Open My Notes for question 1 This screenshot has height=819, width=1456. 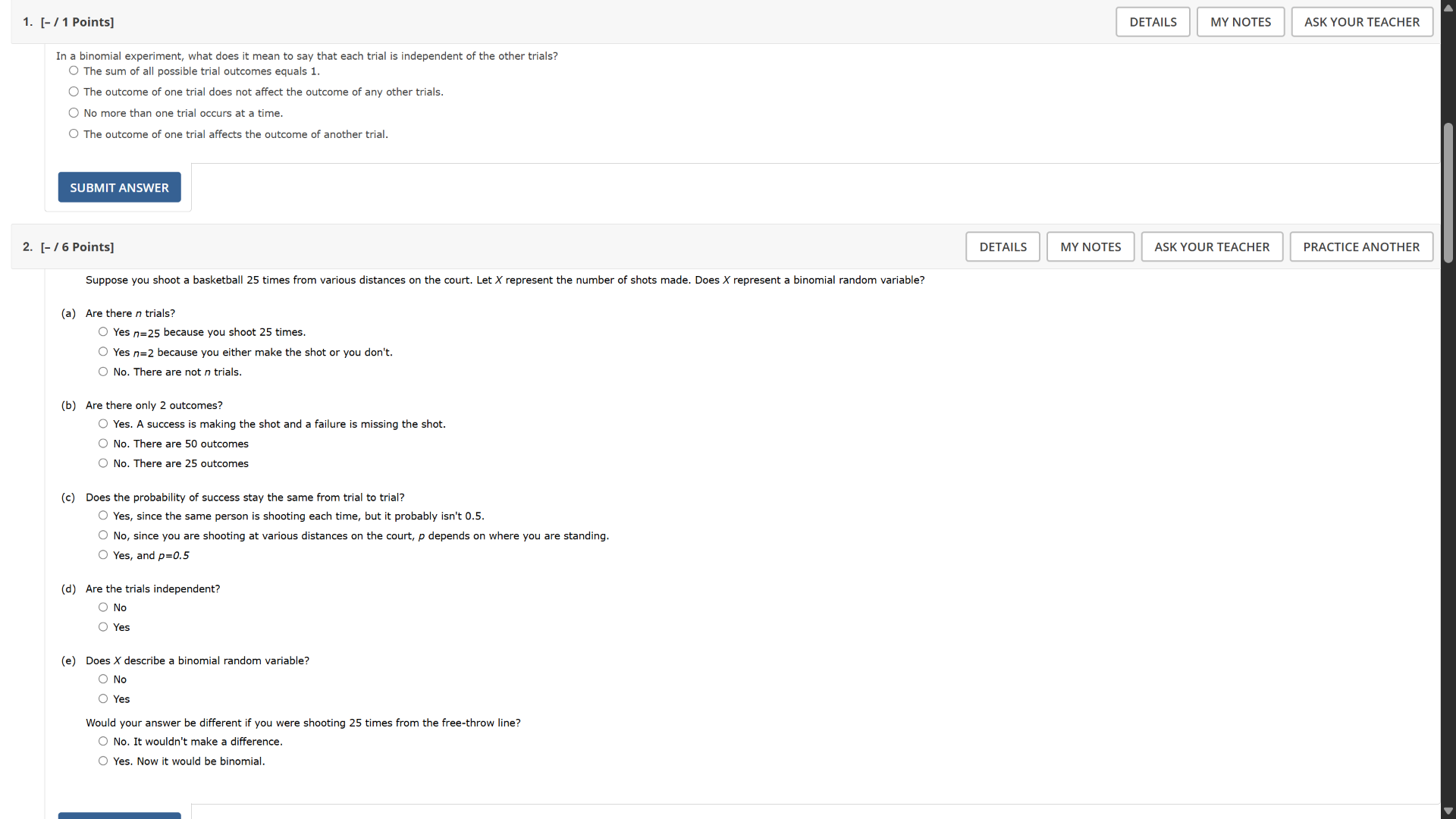tap(1241, 22)
